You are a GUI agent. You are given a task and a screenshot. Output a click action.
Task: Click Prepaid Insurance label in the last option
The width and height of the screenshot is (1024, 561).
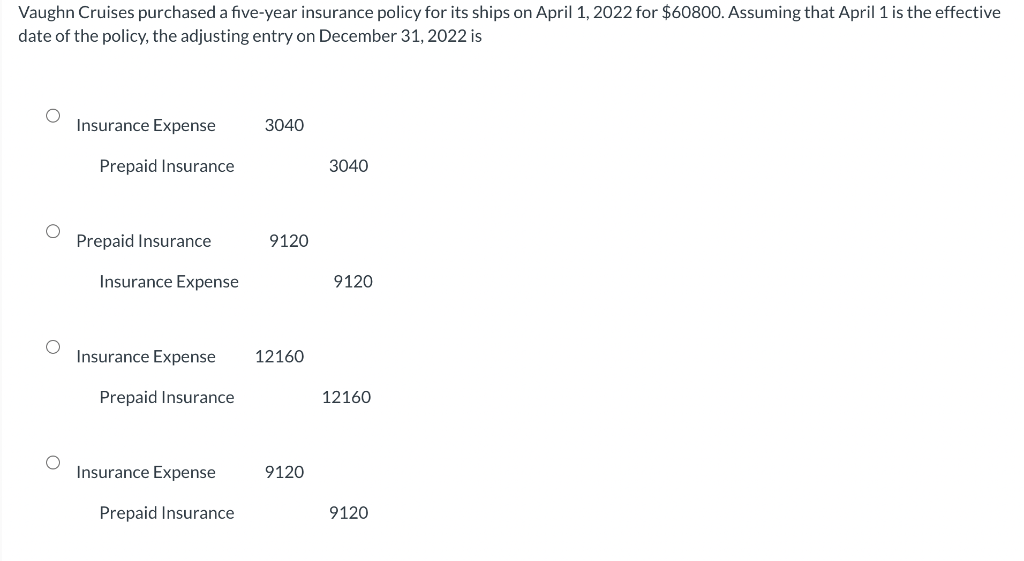click(x=167, y=513)
